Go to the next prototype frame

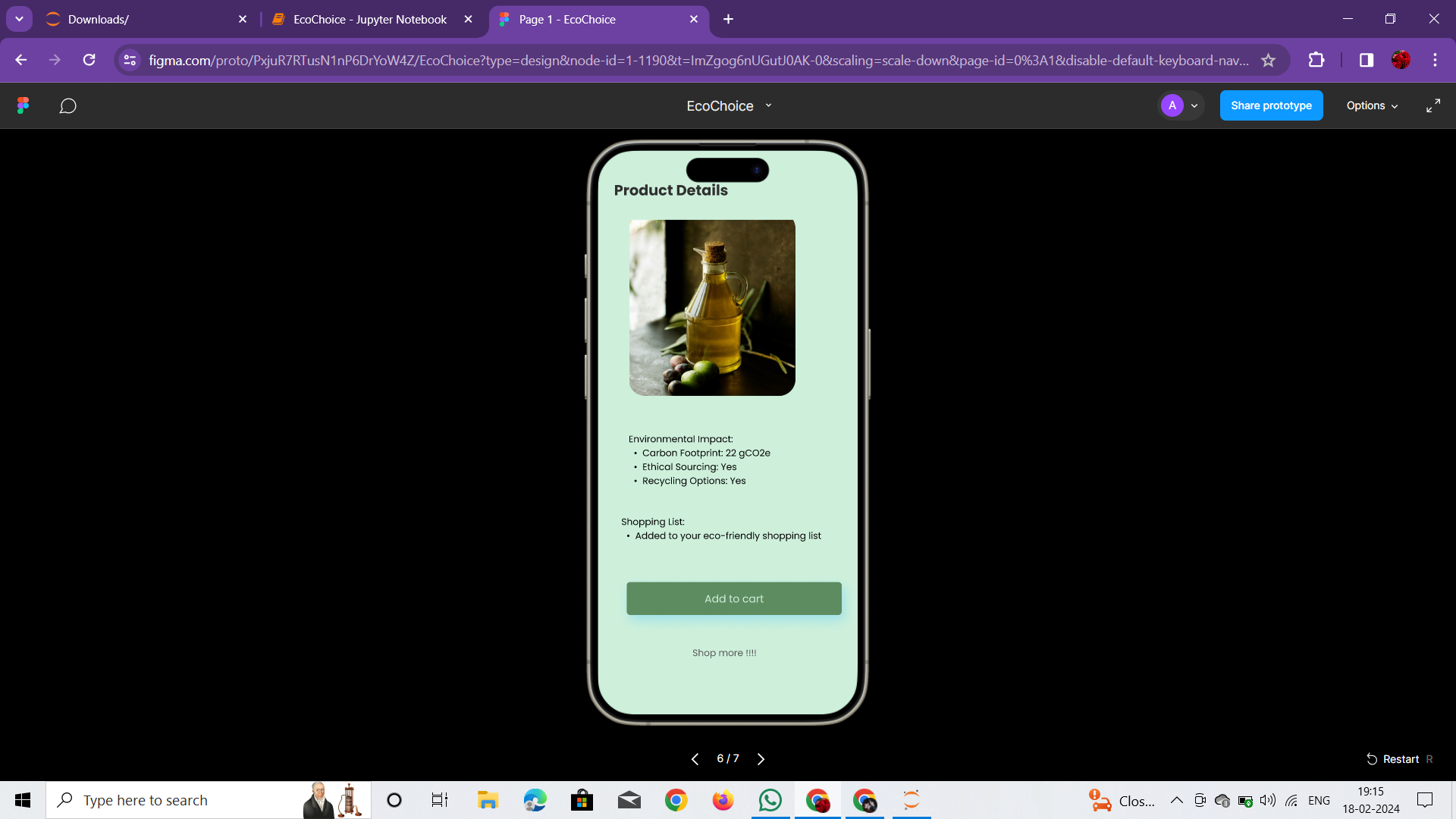(761, 759)
